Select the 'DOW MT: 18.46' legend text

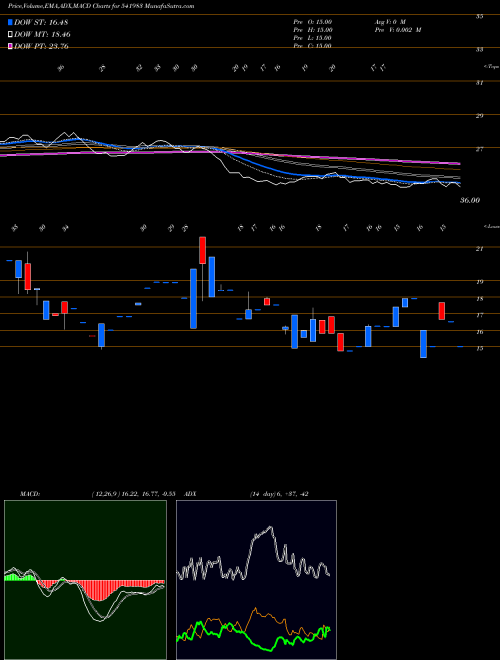click(x=43, y=35)
